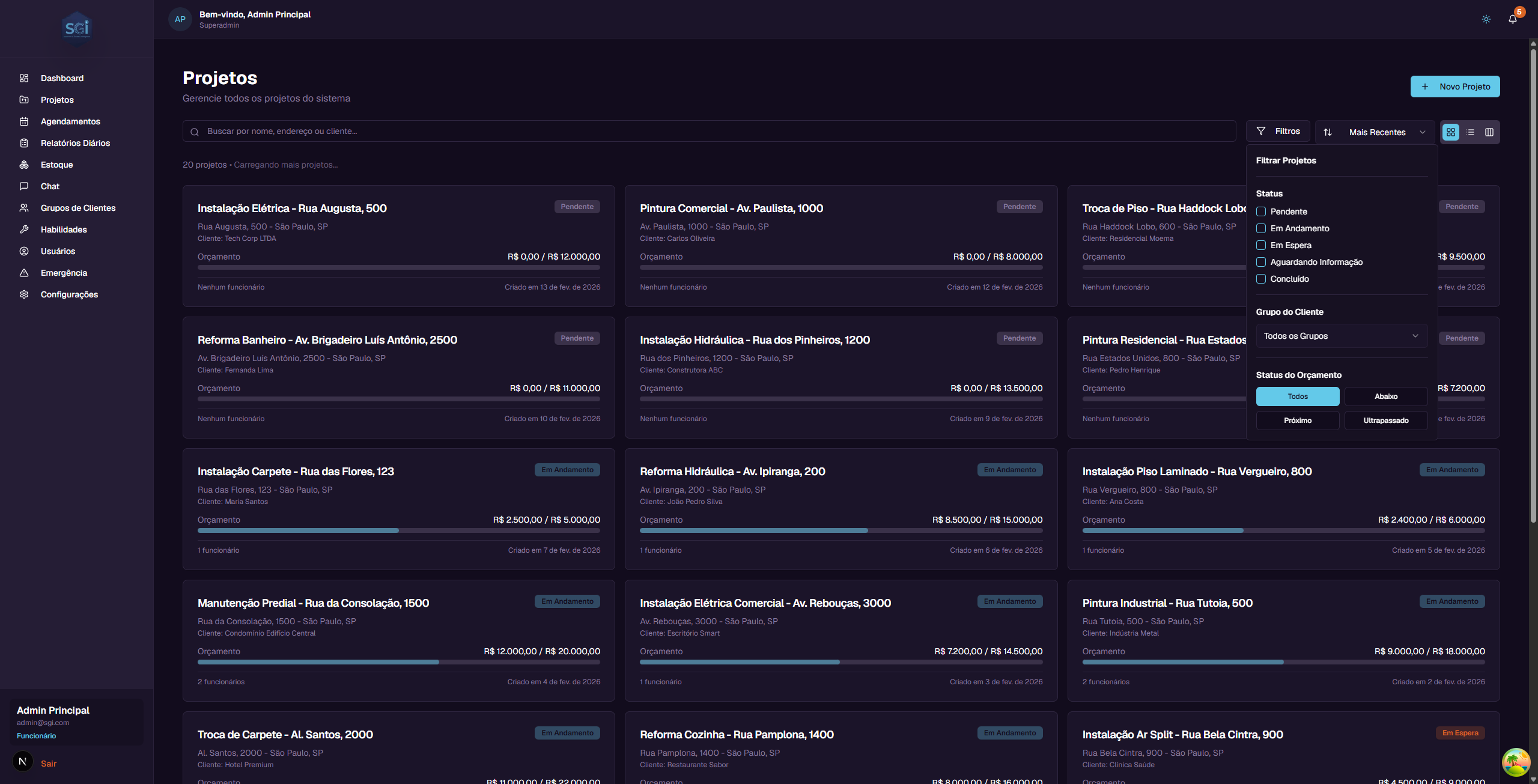The height and width of the screenshot is (784, 1538).
Task: Switch to list view layout icon
Action: (x=1470, y=132)
